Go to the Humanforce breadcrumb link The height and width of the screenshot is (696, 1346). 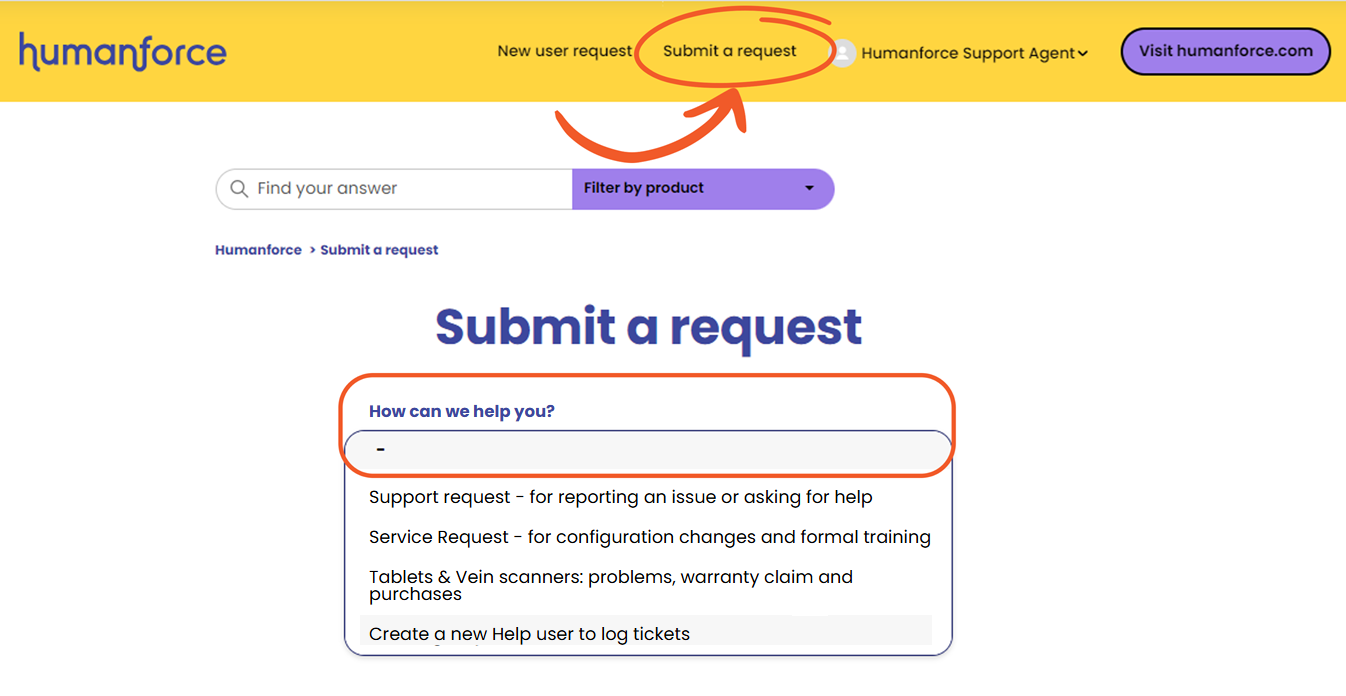click(258, 250)
